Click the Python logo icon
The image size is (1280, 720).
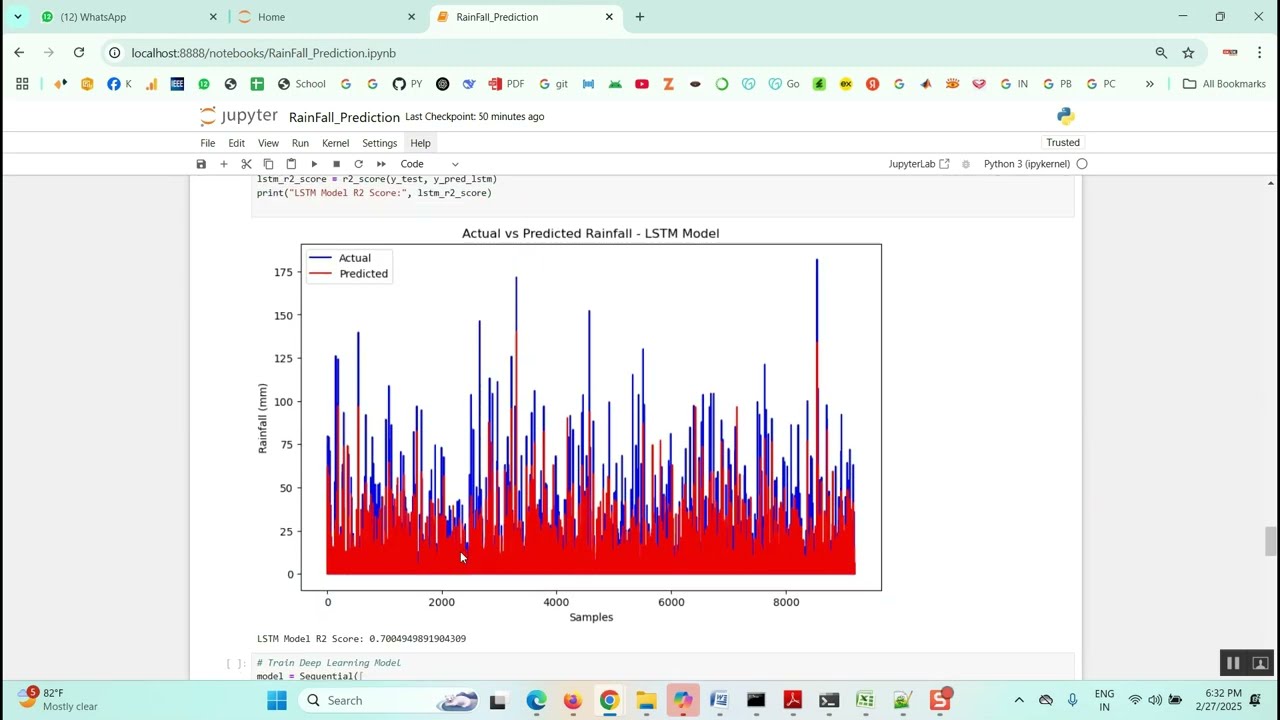pyautogui.click(x=1066, y=117)
